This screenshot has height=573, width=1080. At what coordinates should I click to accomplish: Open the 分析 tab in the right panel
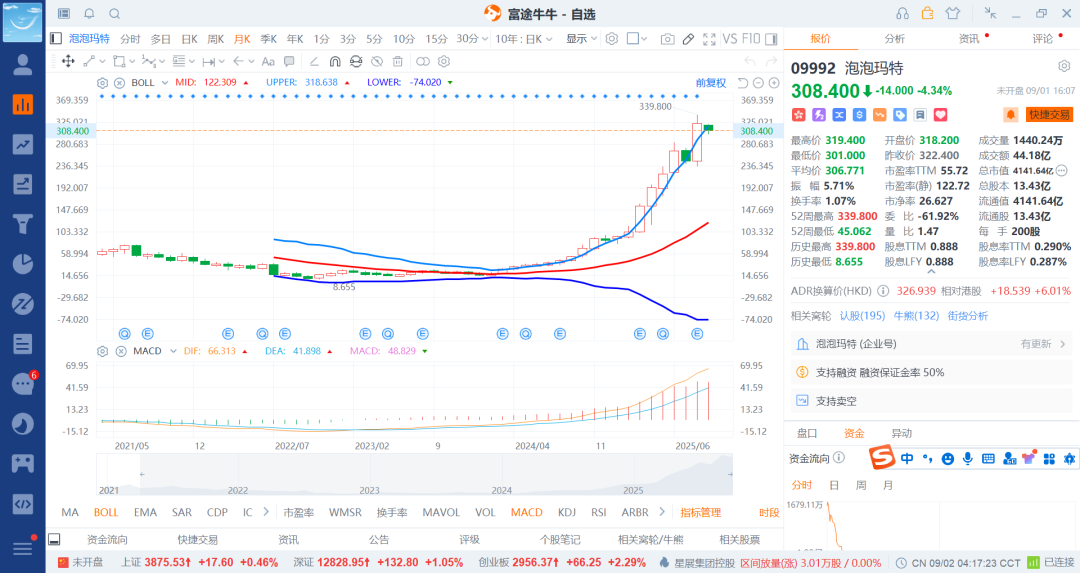(x=895, y=39)
